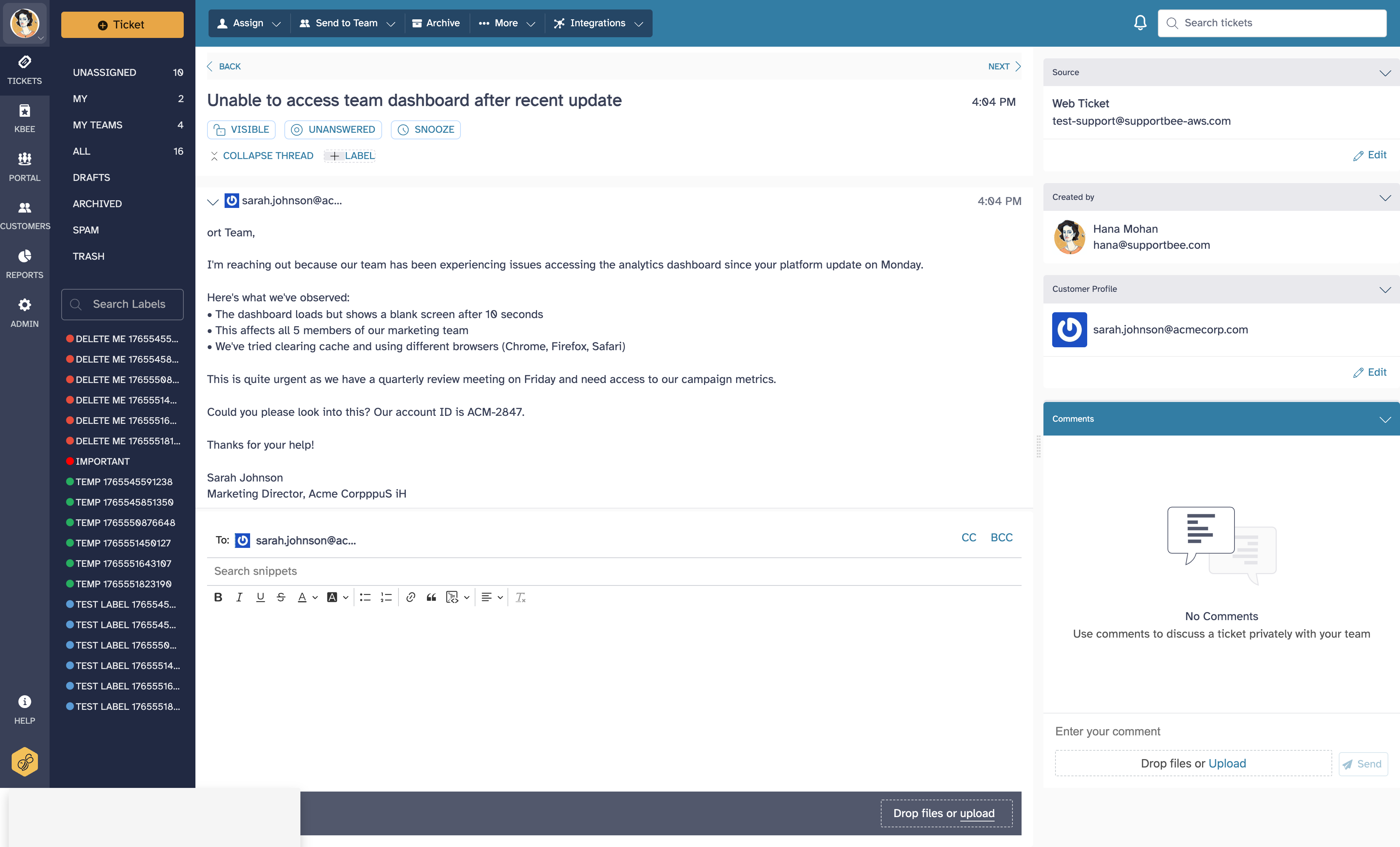Toggle the UNANSWERED status

(333, 129)
